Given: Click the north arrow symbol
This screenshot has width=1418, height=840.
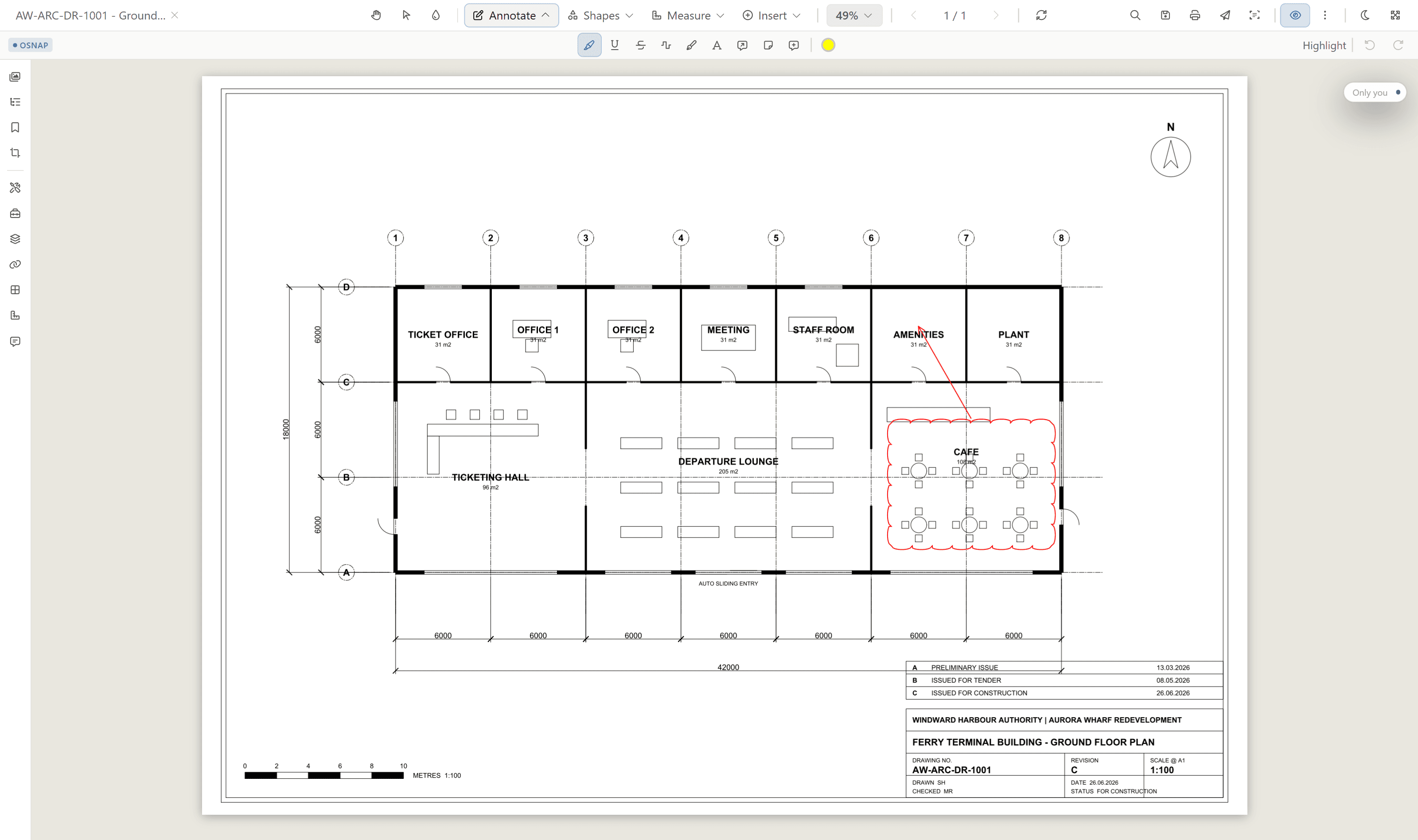Looking at the screenshot, I should (1171, 157).
